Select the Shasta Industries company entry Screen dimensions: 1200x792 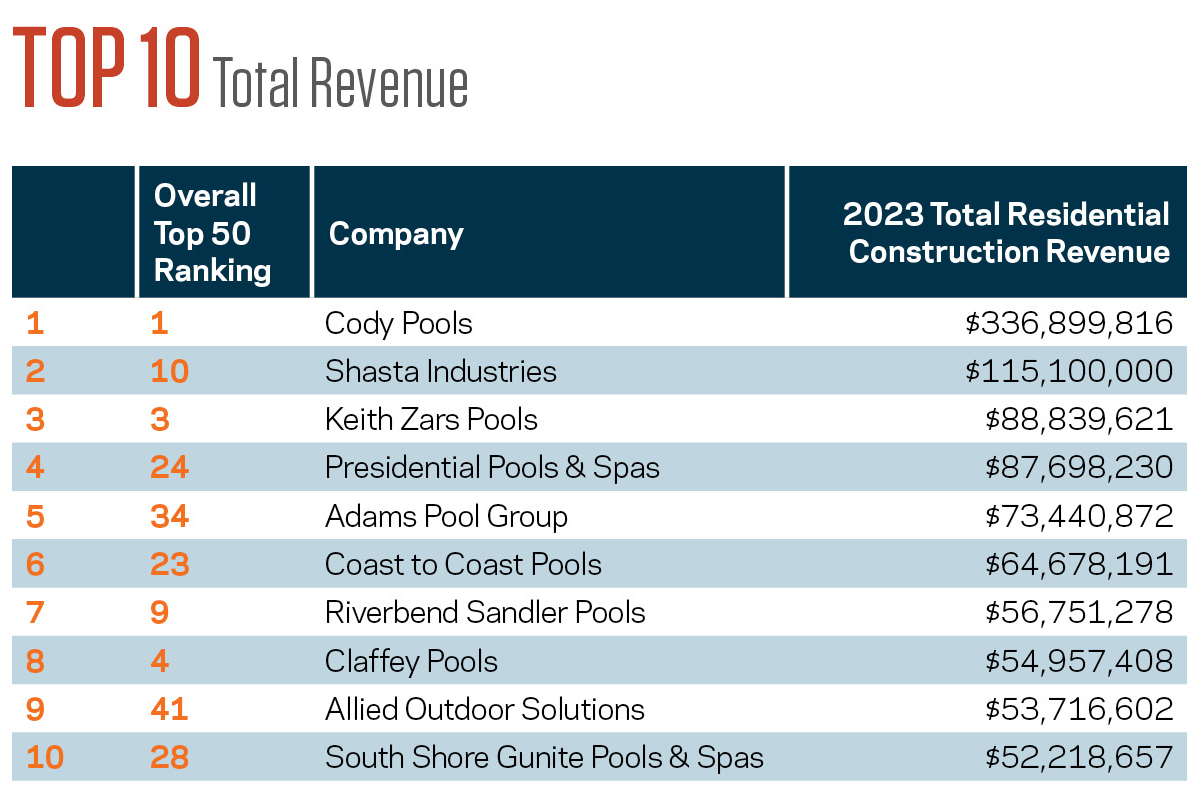point(440,371)
